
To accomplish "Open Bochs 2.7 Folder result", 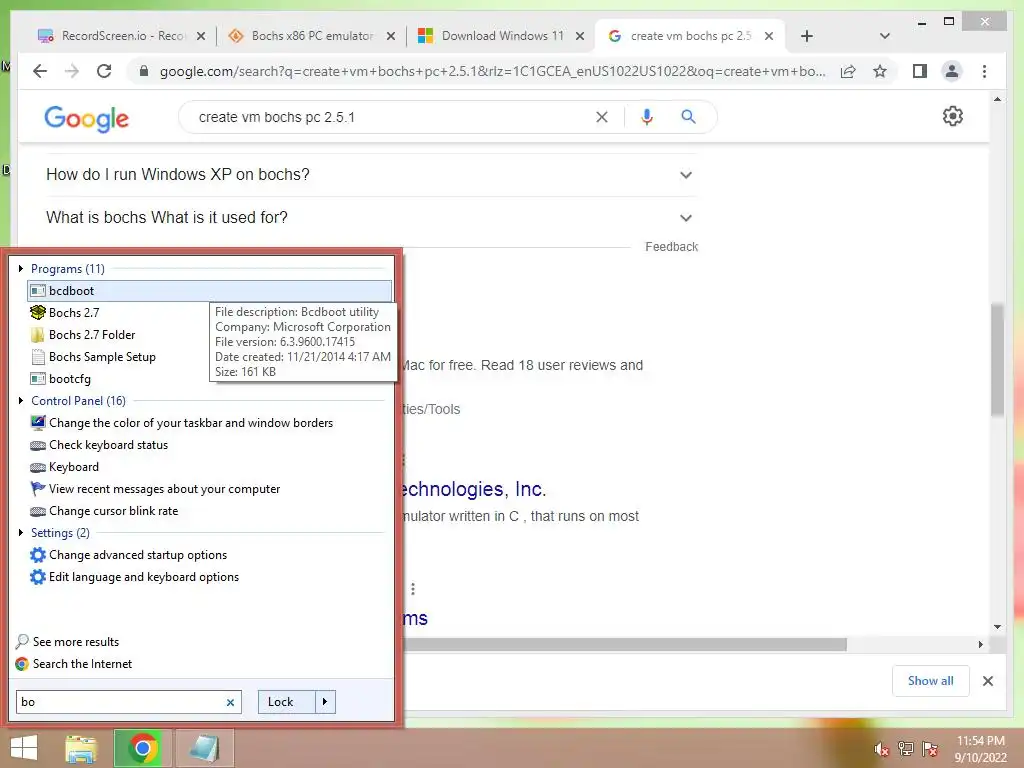I will coord(91,335).
